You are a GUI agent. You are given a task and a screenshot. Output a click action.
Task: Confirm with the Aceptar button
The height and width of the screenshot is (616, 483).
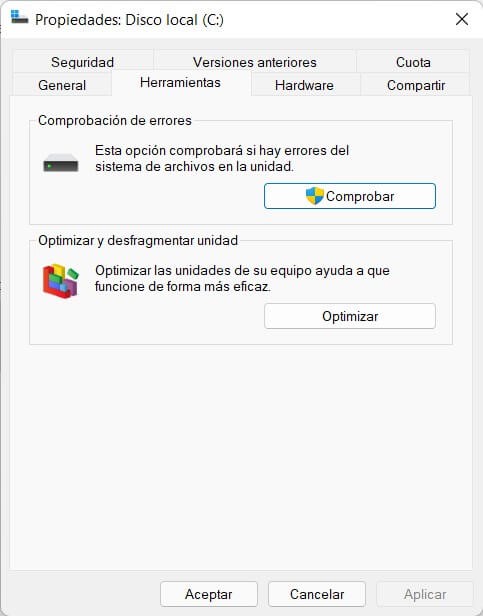(209, 594)
